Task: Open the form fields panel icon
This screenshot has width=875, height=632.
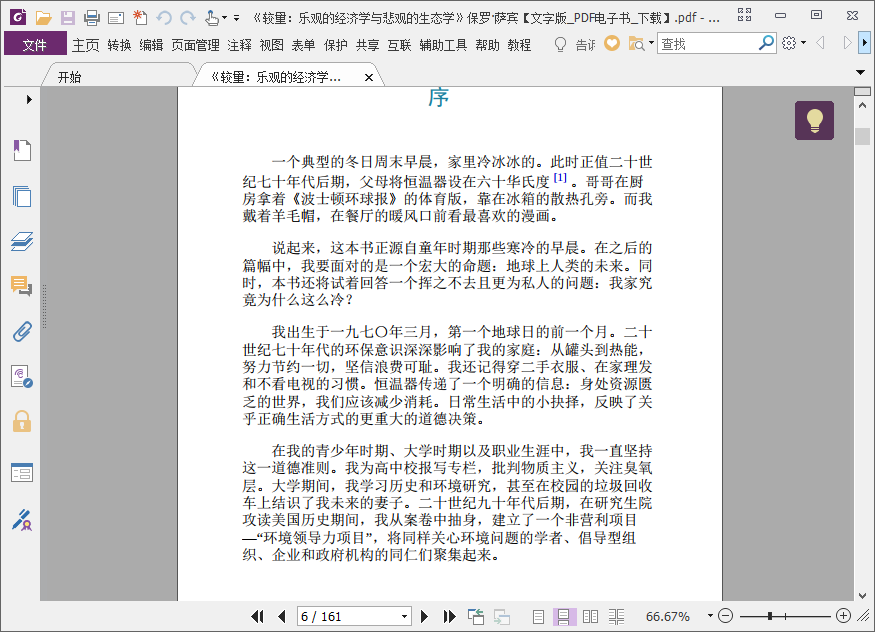Action: point(22,473)
